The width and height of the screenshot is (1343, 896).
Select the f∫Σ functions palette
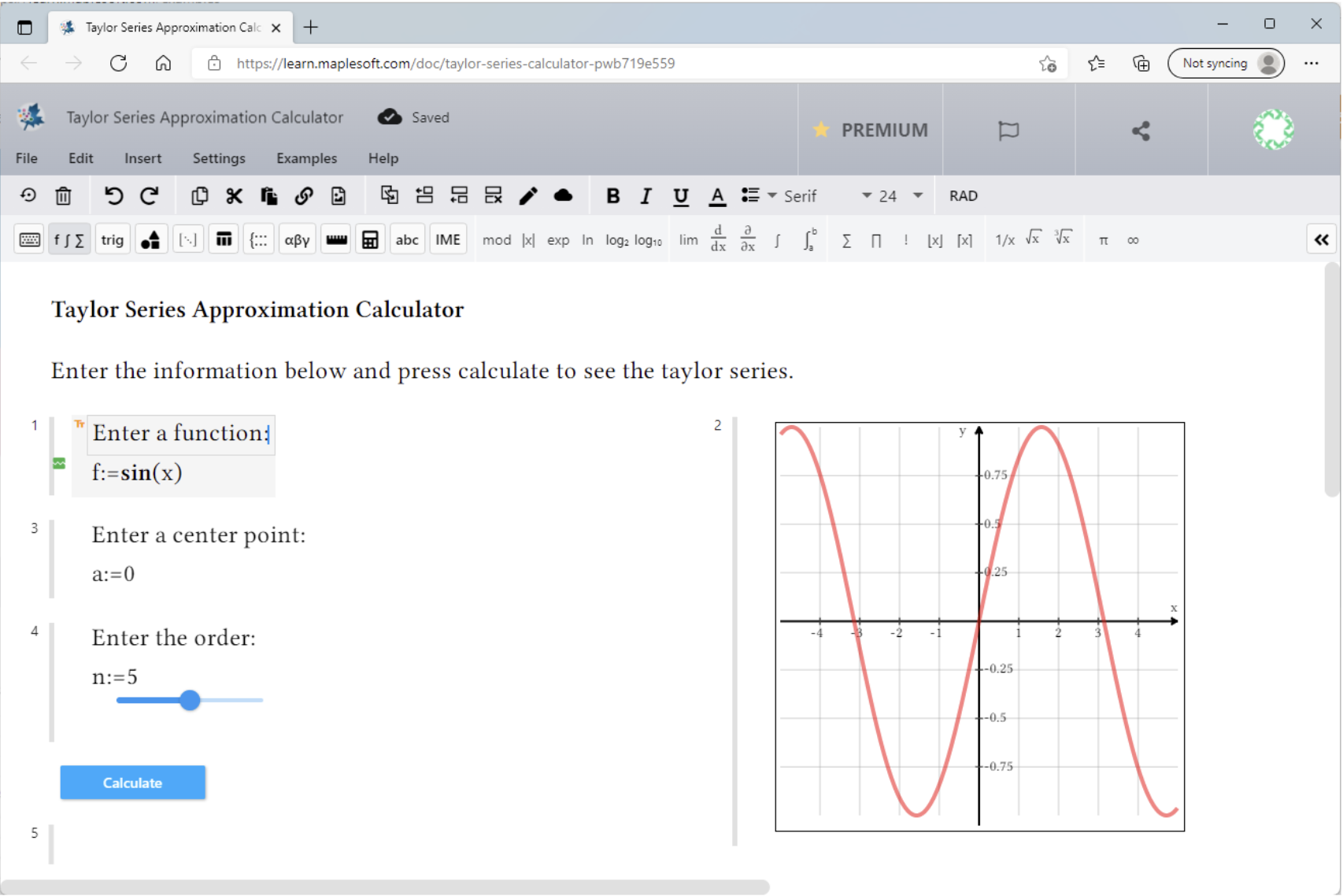pyautogui.click(x=69, y=240)
